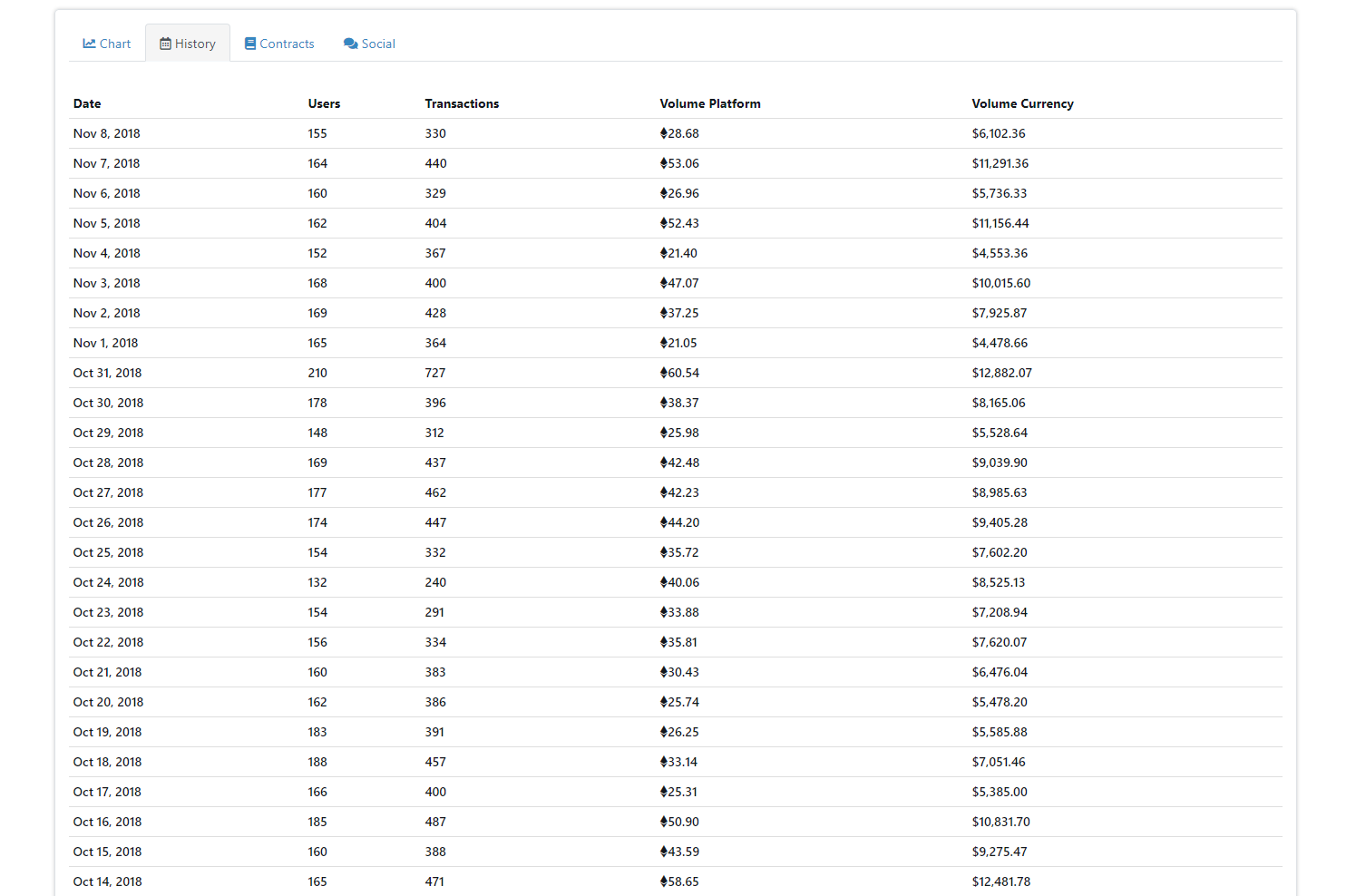Click the Transactions column header
Screen dimensions: 1356x896
click(x=462, y=103)
